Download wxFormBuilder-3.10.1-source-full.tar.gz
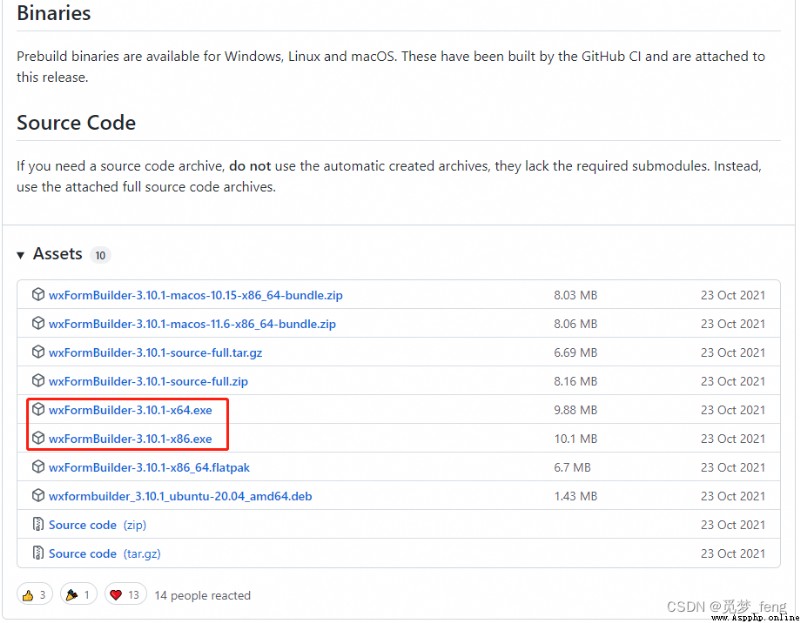This screenshot has width=800, height=623. coord(155,353)
